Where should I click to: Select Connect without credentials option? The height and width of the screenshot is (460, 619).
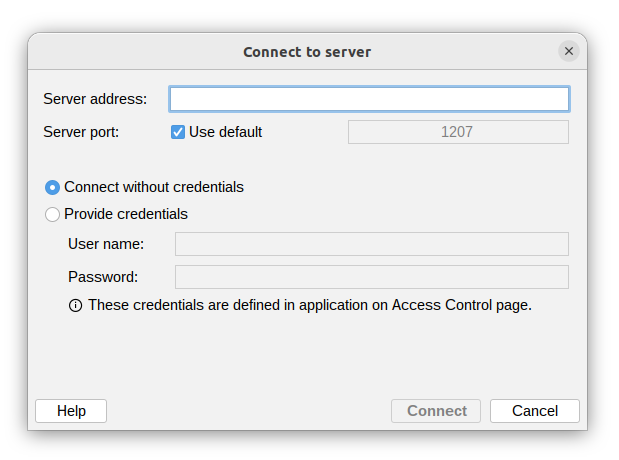tap(52, 187)
